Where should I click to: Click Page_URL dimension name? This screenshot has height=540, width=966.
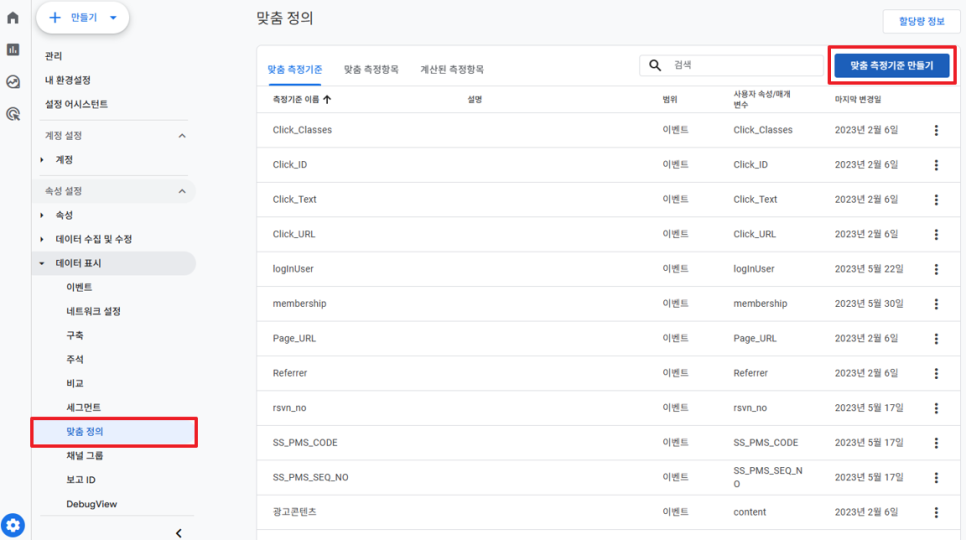(294, 339)
